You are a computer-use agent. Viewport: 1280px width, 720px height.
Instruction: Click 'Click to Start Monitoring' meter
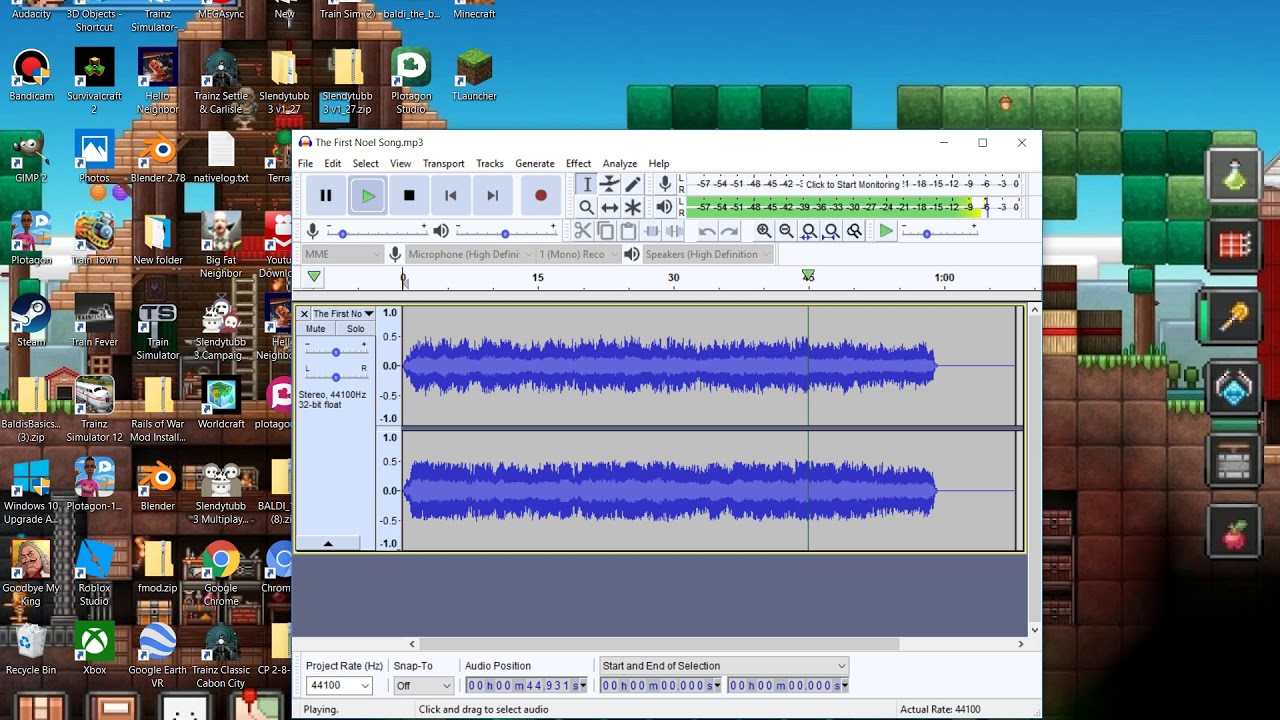point(853,184)
